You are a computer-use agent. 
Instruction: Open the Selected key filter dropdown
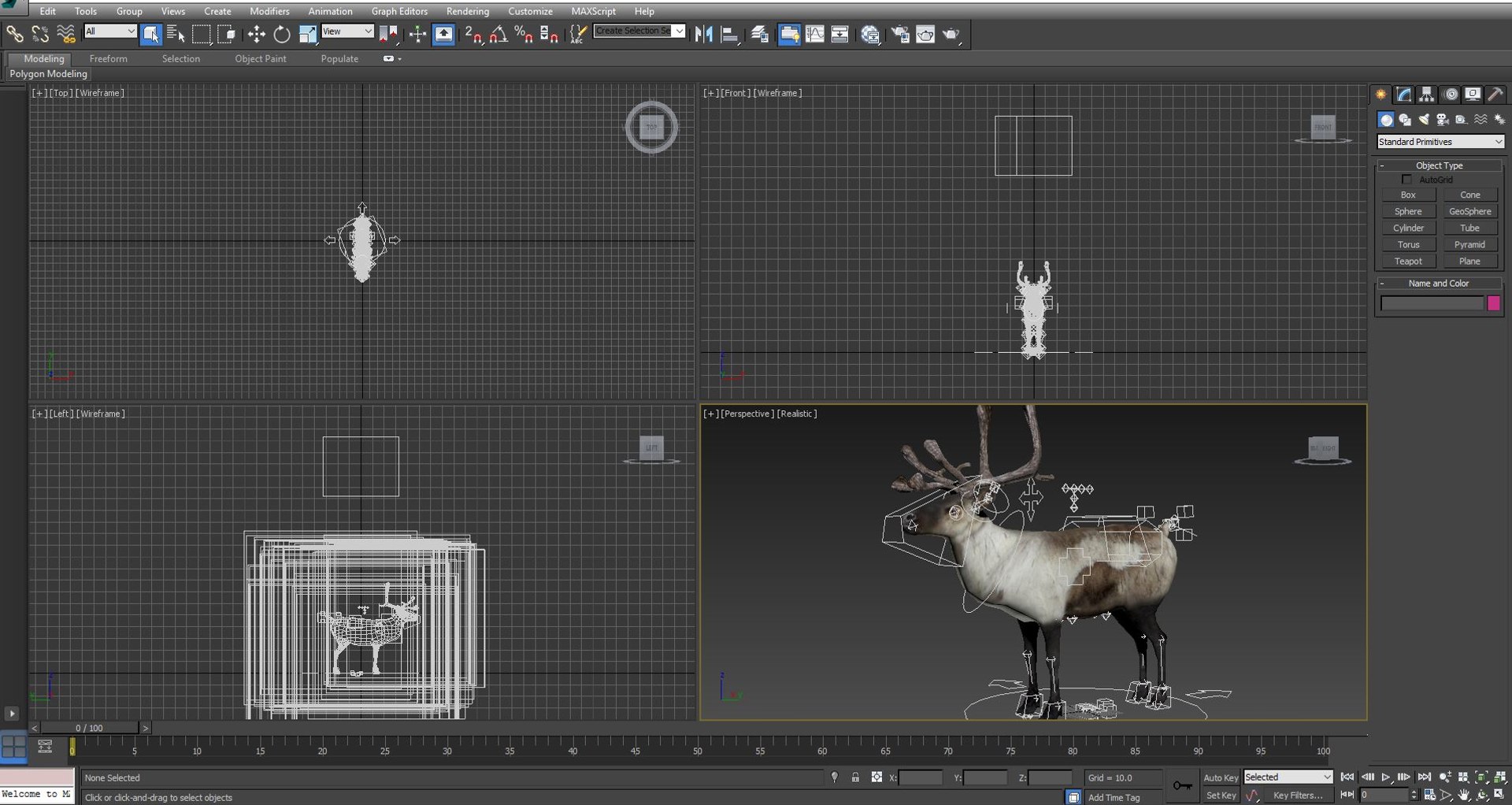click(1288, 777)
